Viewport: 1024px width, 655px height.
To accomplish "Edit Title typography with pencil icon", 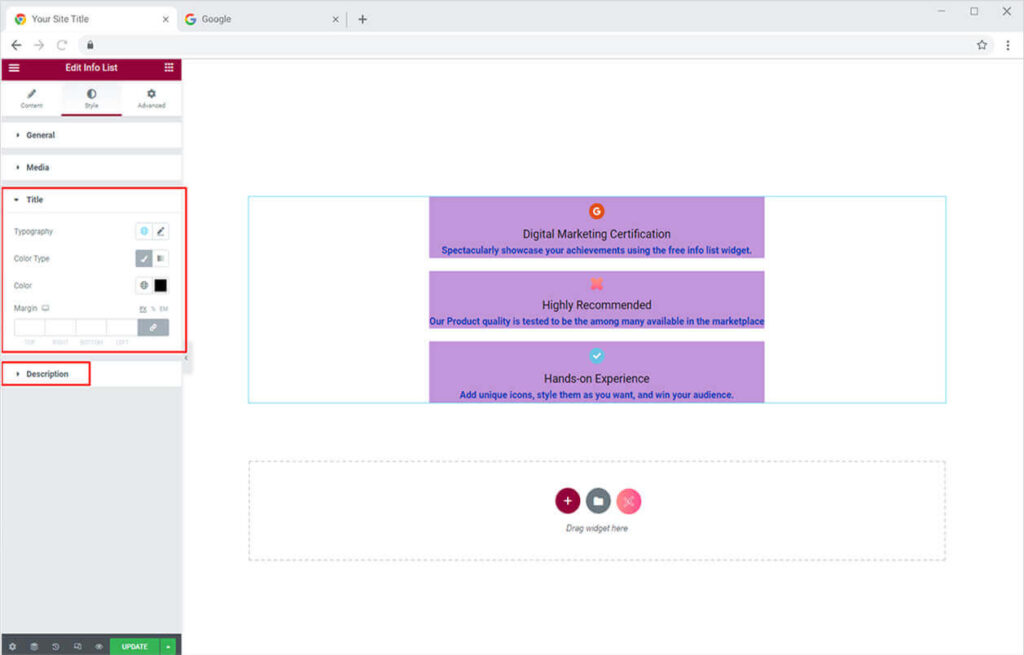I will click(161, 231).
